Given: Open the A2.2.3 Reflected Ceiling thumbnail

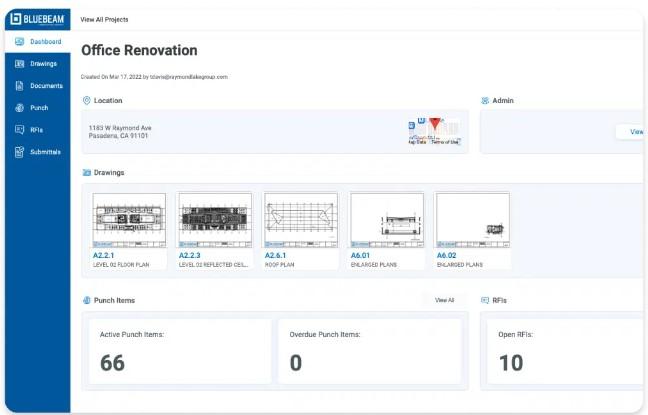Looking at the screenshot, I should pos(215,221).
